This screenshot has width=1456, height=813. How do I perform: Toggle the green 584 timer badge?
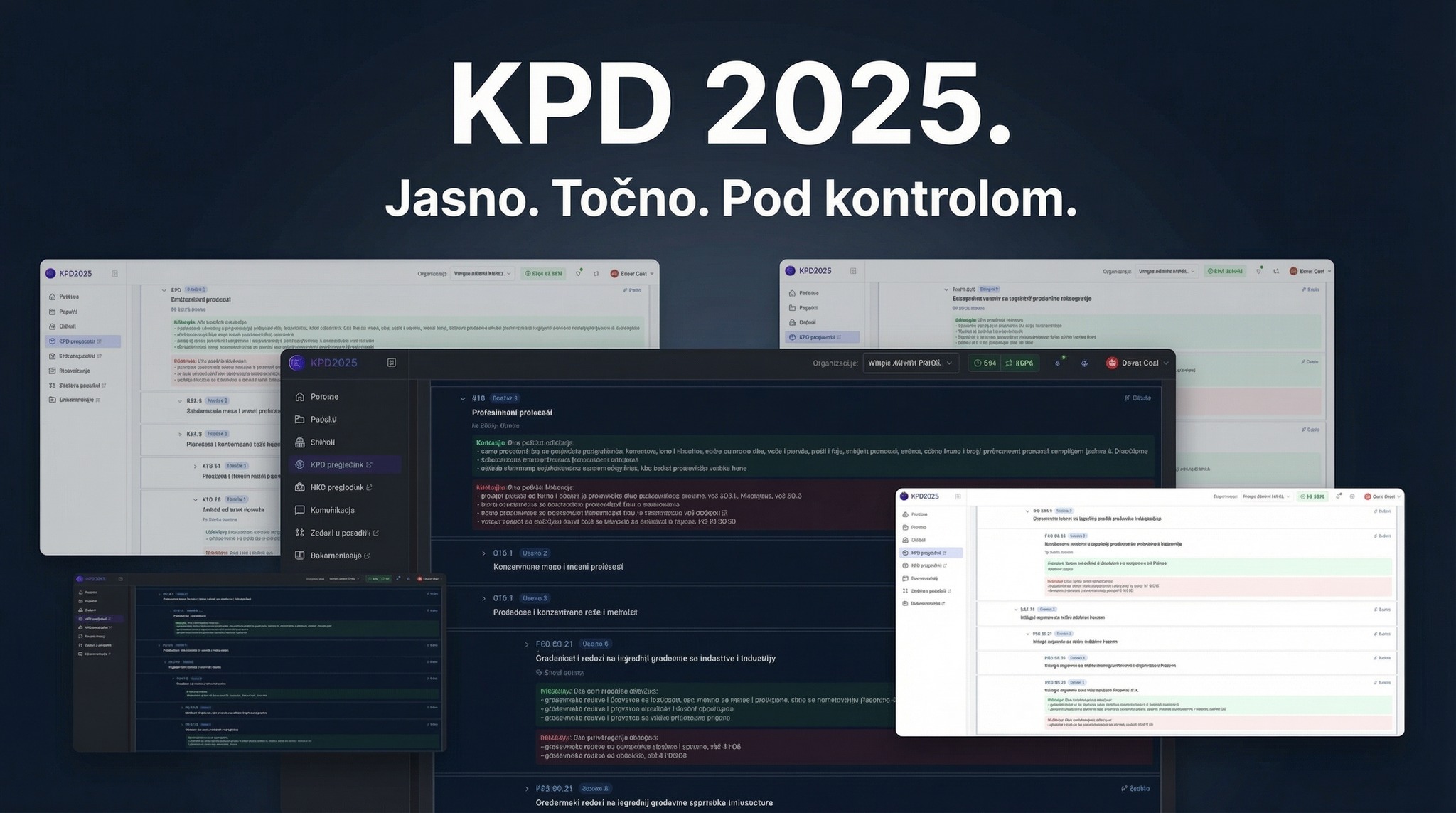[x=985, y=363]
